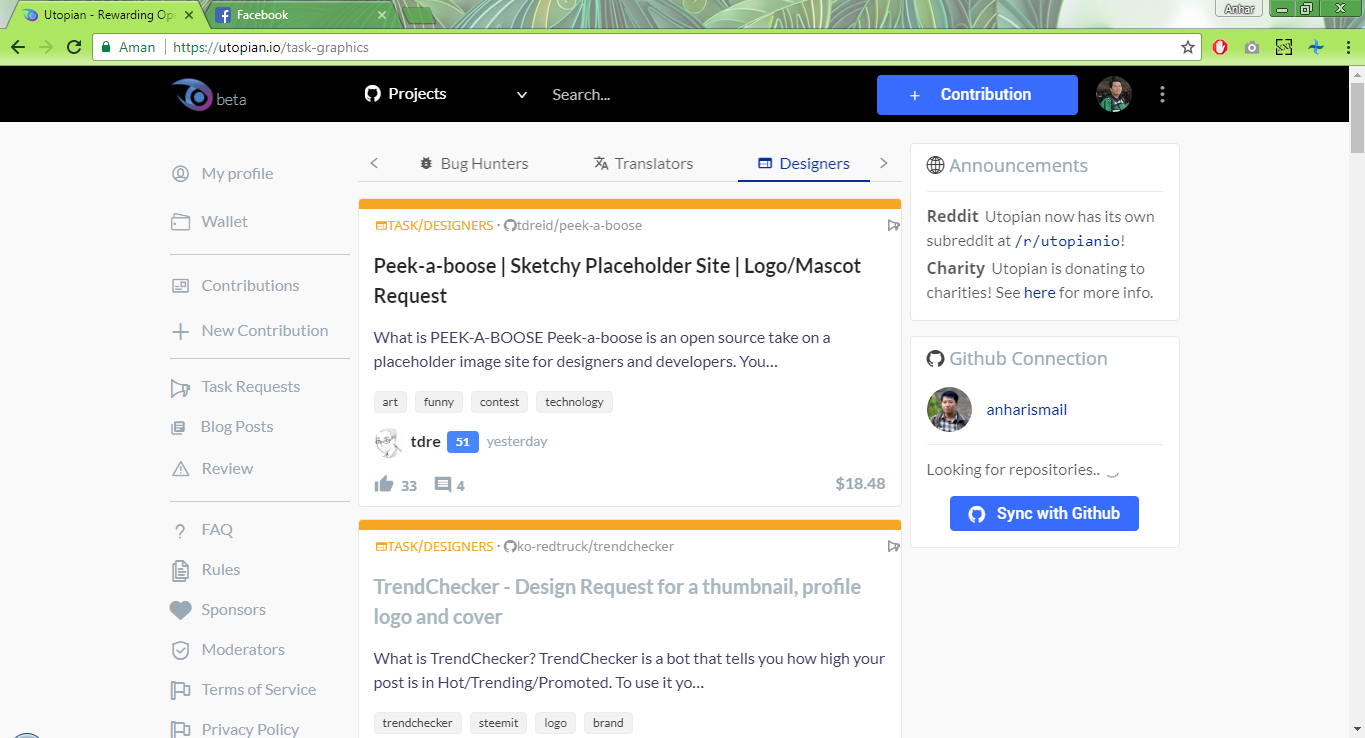1365x738 pixels.
Task: Bookmark this page with the star icon
Action: tap(1188, 47)
